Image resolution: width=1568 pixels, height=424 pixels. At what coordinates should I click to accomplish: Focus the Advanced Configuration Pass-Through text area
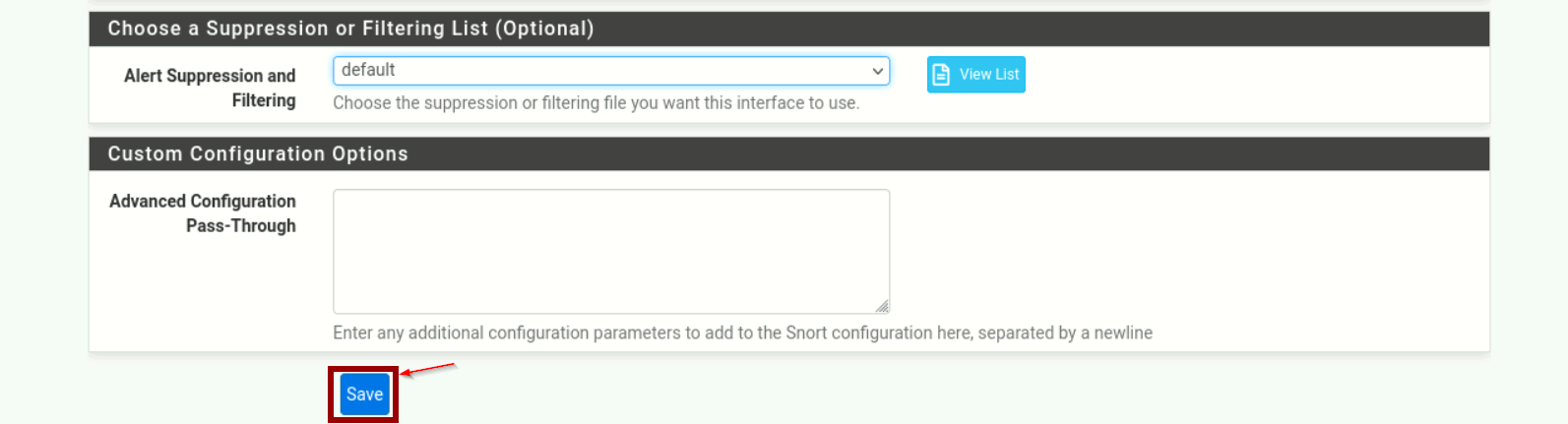[x=610, y=251]
